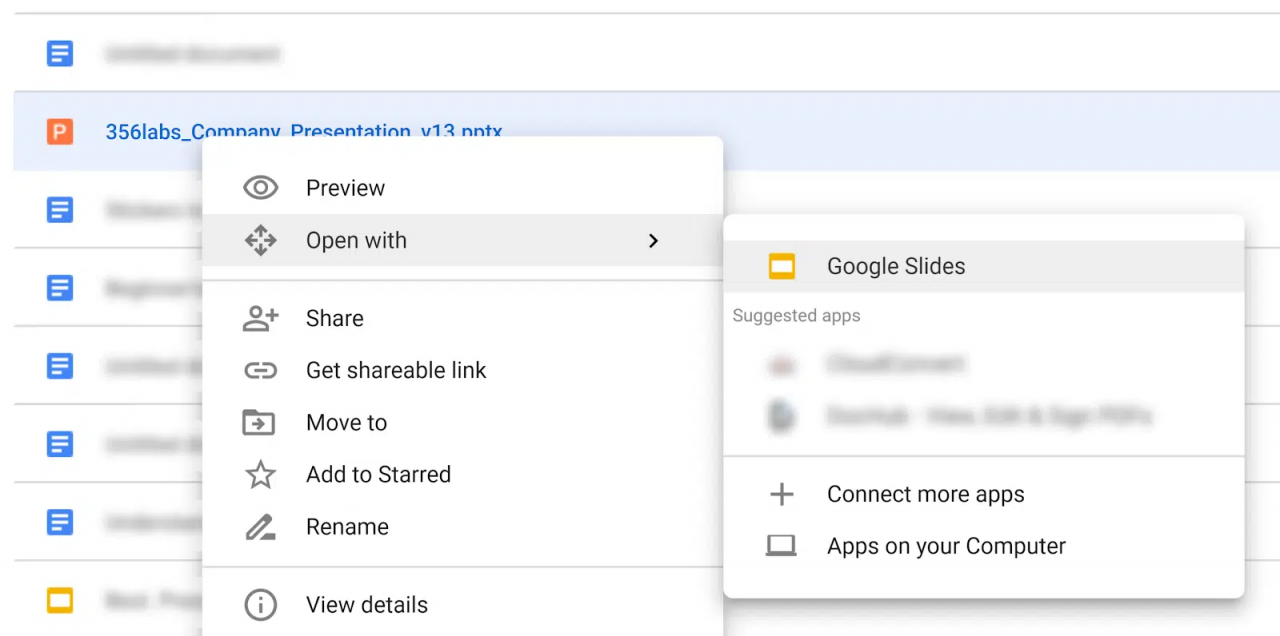
Task: Click the Move to folder icon
Action: 260,422
